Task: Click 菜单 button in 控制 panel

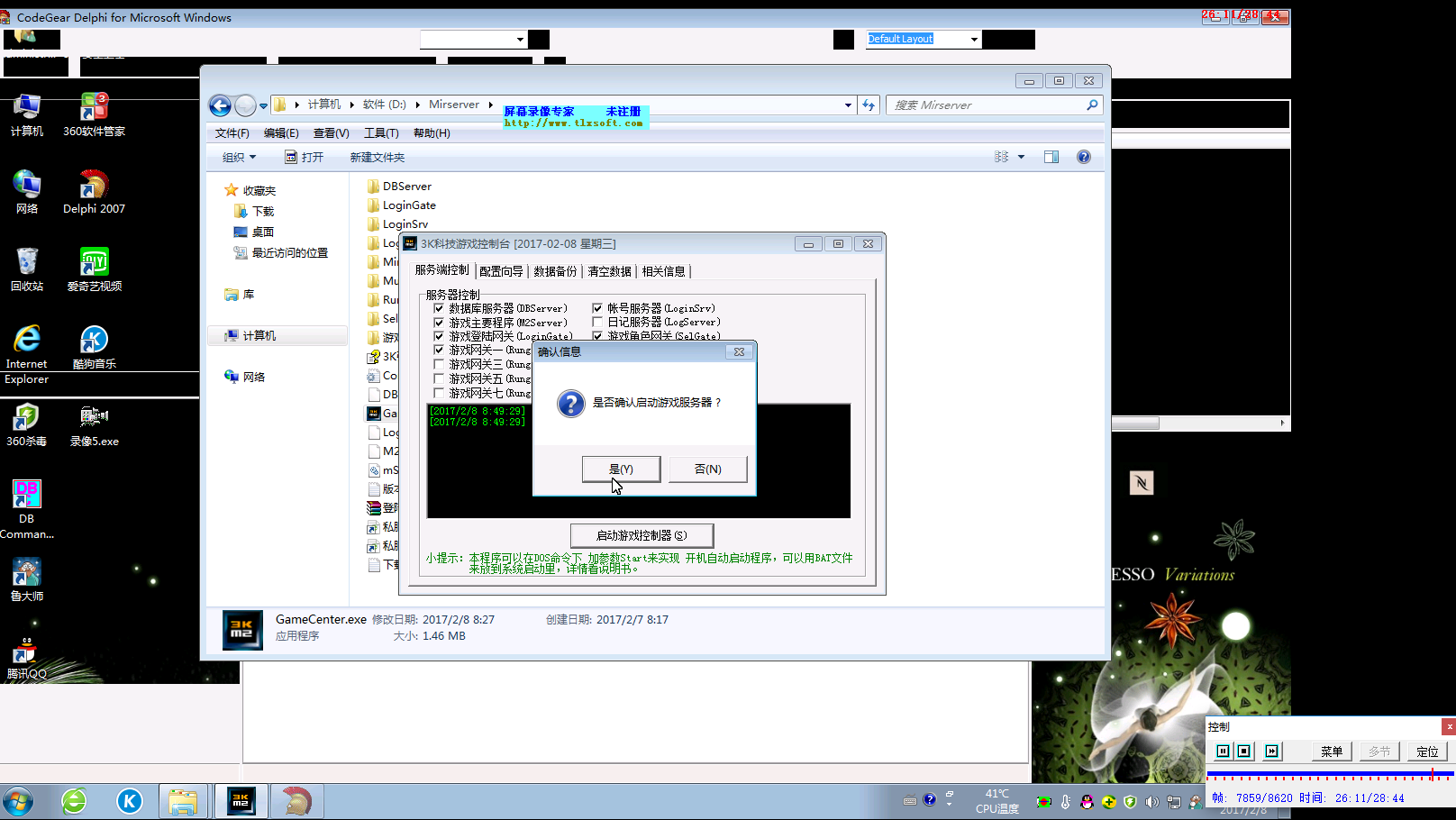Action: pyautogui.click(x=1332, y=751)
